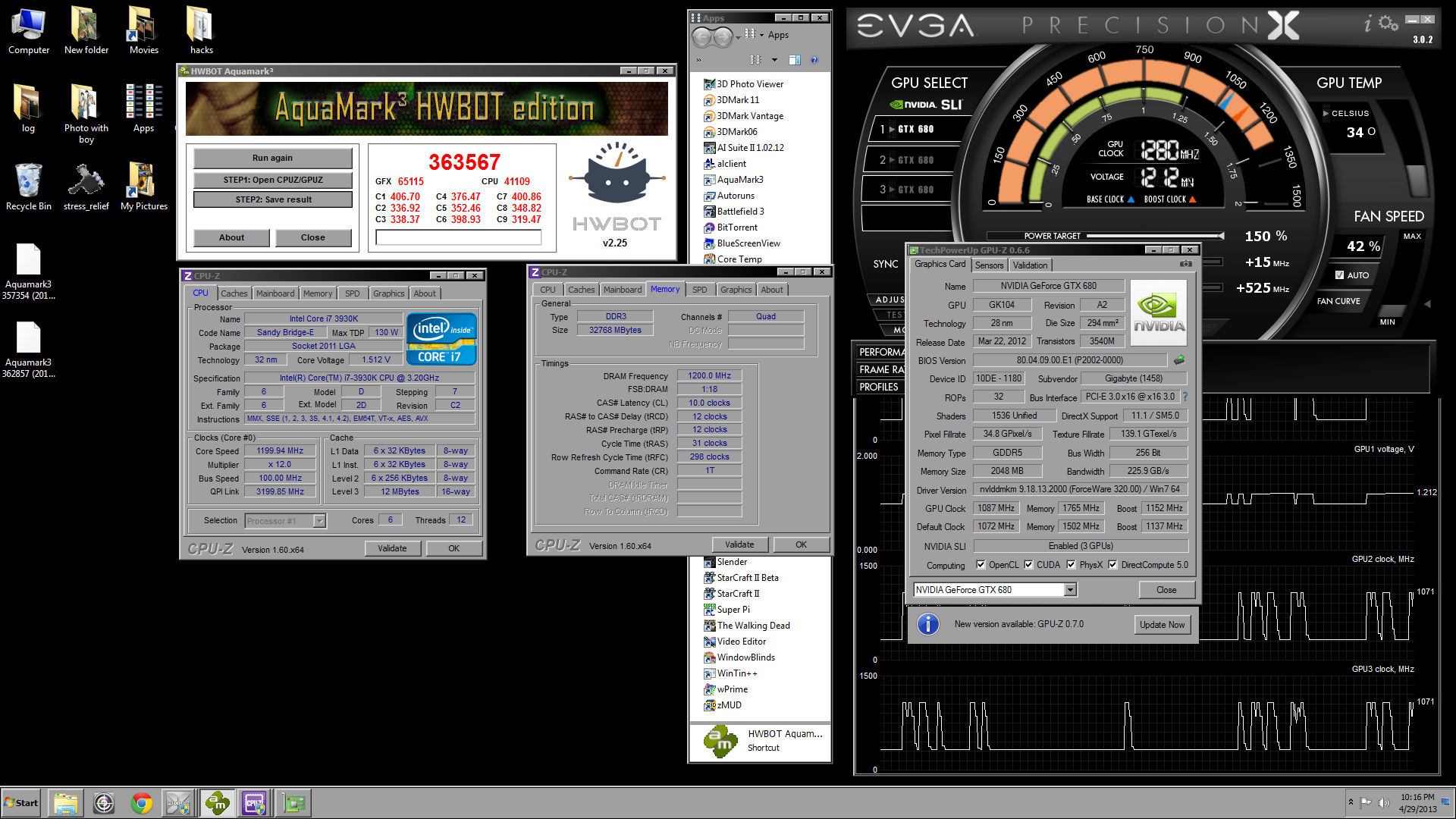Show hidden tray icons arrow
Image resolution: width=1456 pixels, height=819 pixels.
point(1351,802)
